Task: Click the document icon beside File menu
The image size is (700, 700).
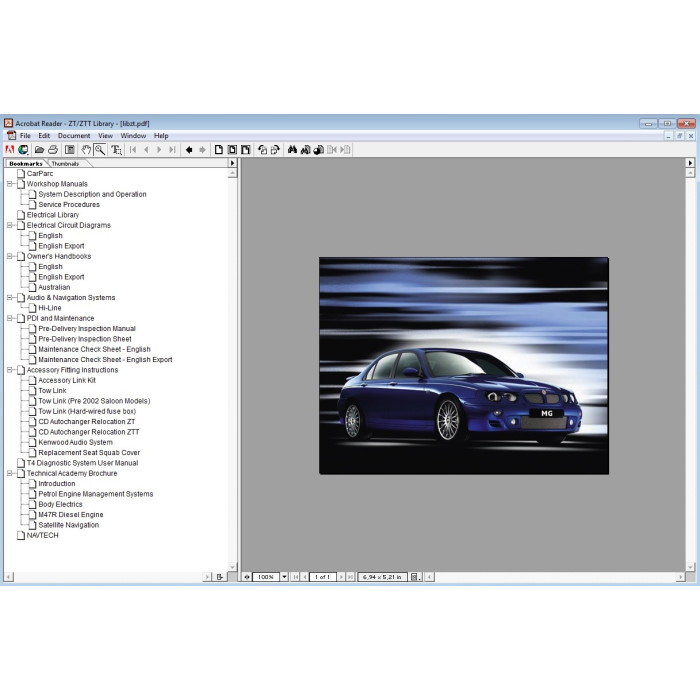Action: coord(11,136)
